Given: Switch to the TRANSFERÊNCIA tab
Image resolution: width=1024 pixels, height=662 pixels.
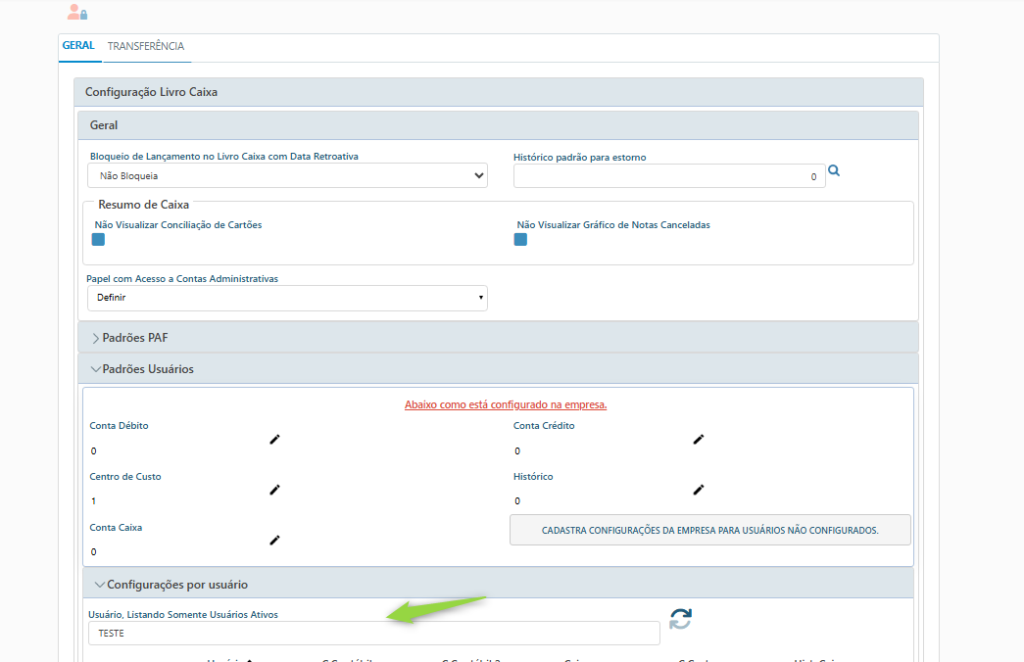Looking at the screenshot, I should 146,46.
